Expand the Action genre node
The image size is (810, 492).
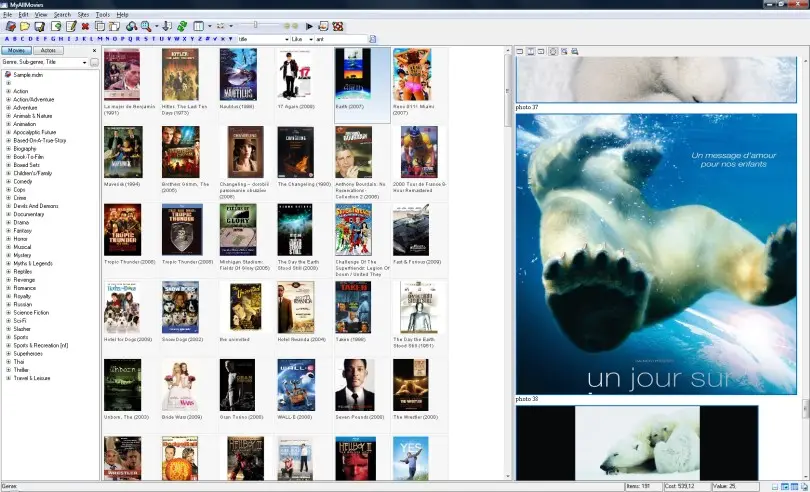(x=8, y=91)
